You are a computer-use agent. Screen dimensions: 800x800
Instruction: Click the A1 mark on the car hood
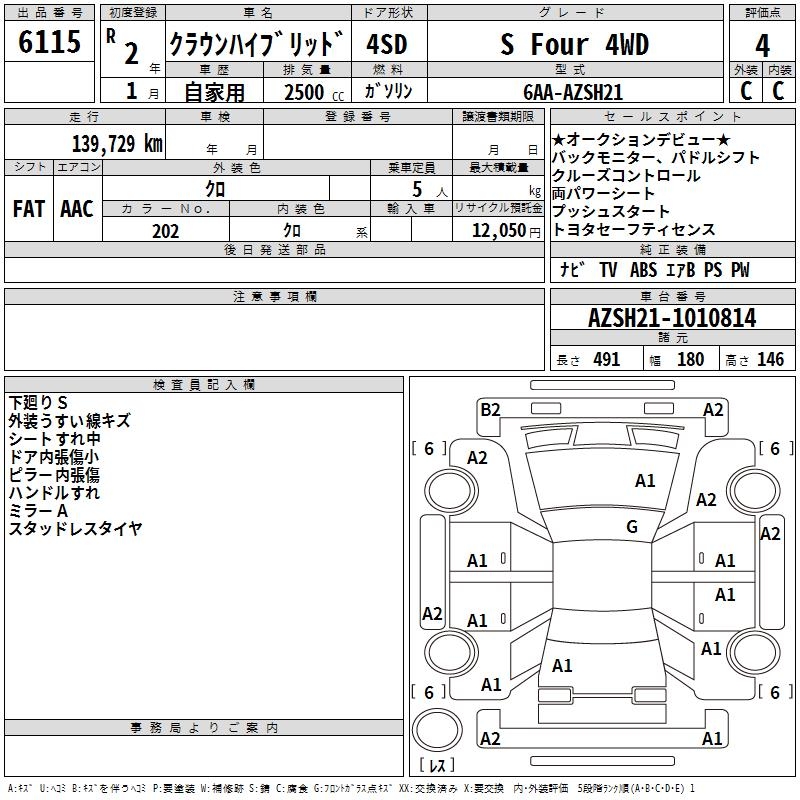(645, 481)
